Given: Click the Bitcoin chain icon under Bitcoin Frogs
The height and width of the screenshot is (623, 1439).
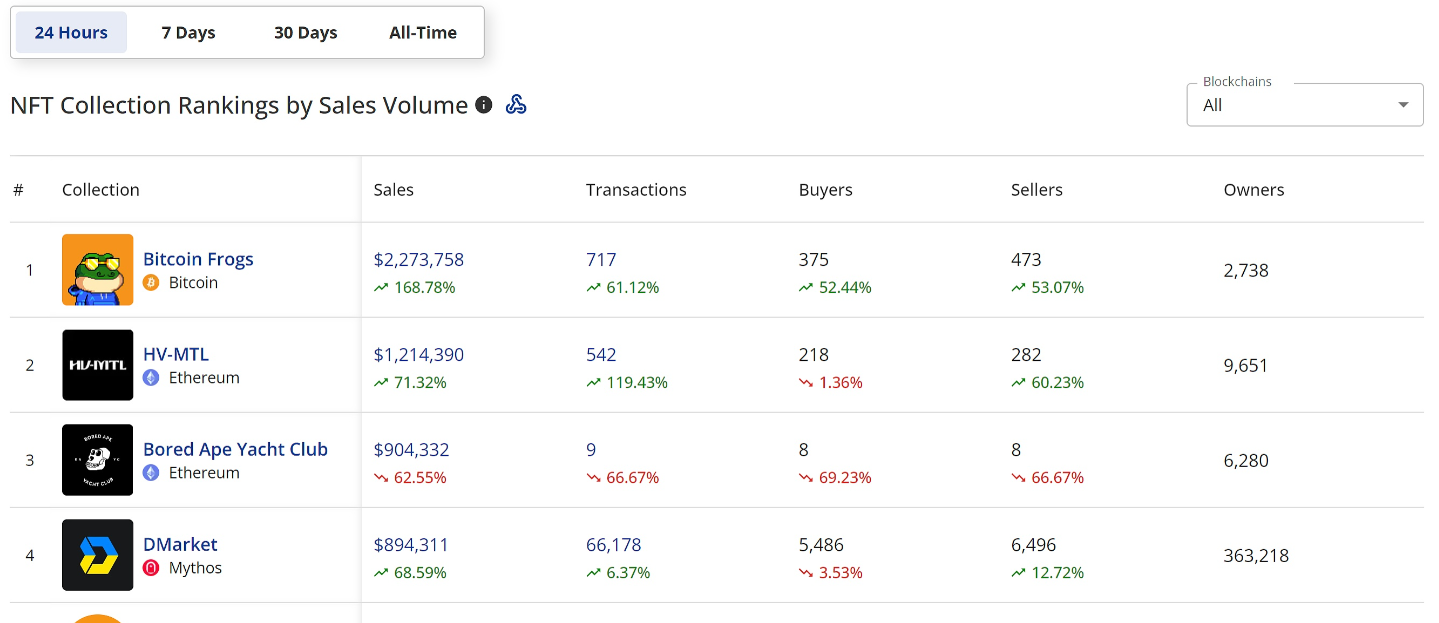Looking at the screenshot, I should 151,283.
